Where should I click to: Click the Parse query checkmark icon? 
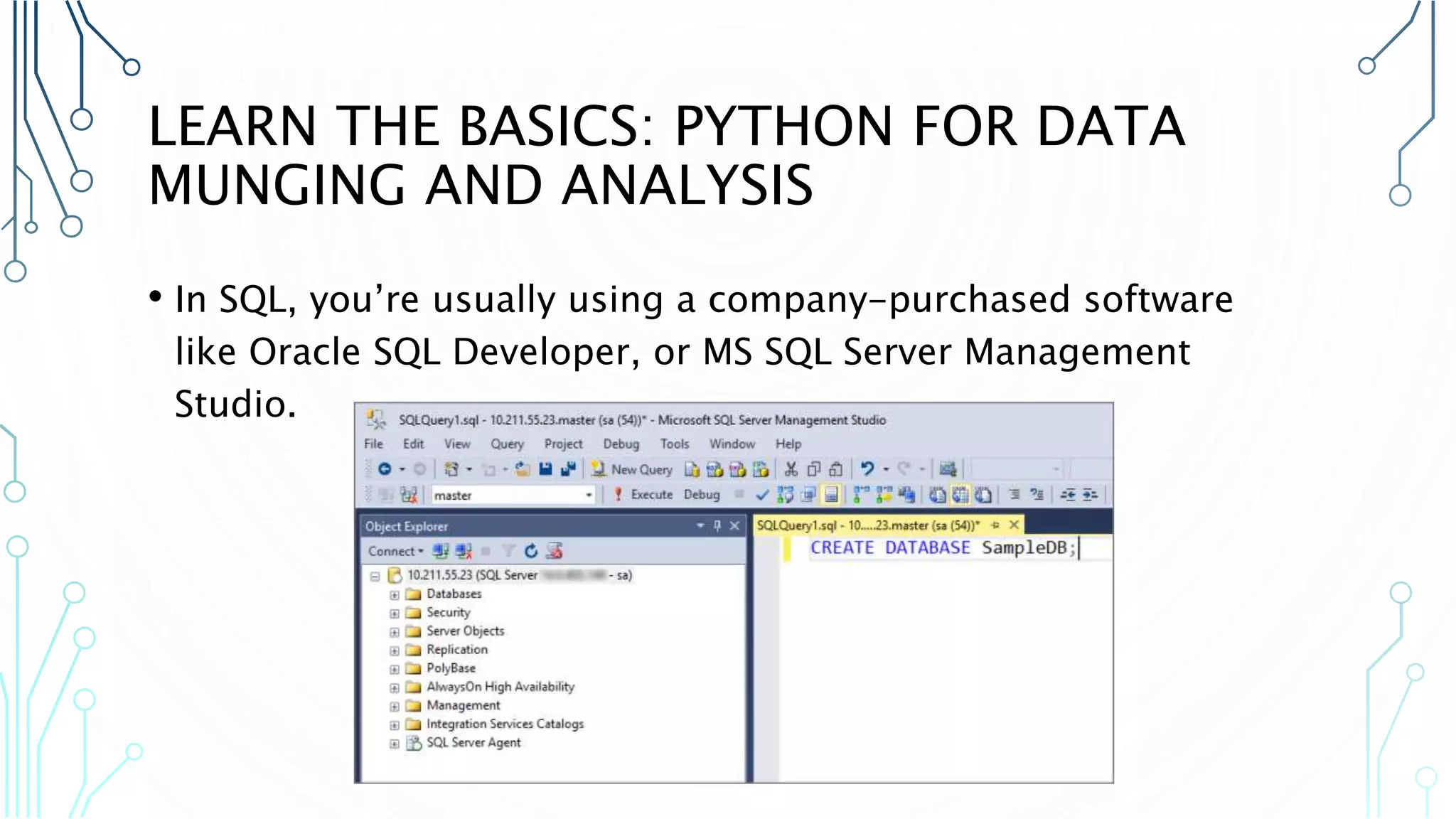click(762, 495)
